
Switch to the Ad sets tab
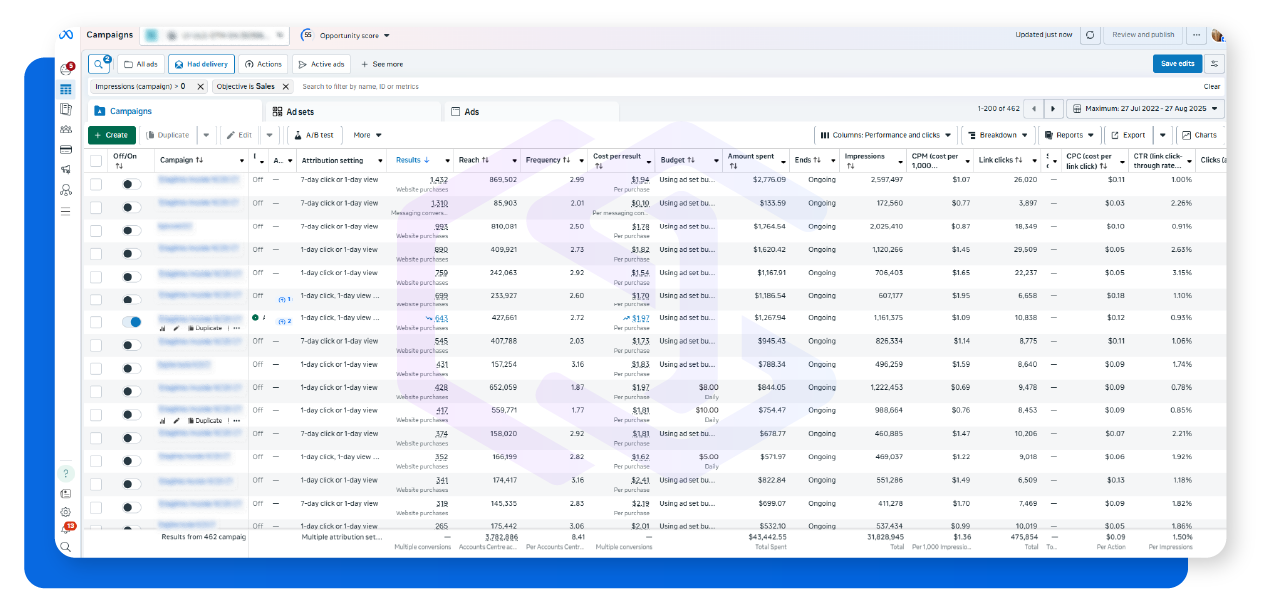[300, 112]
